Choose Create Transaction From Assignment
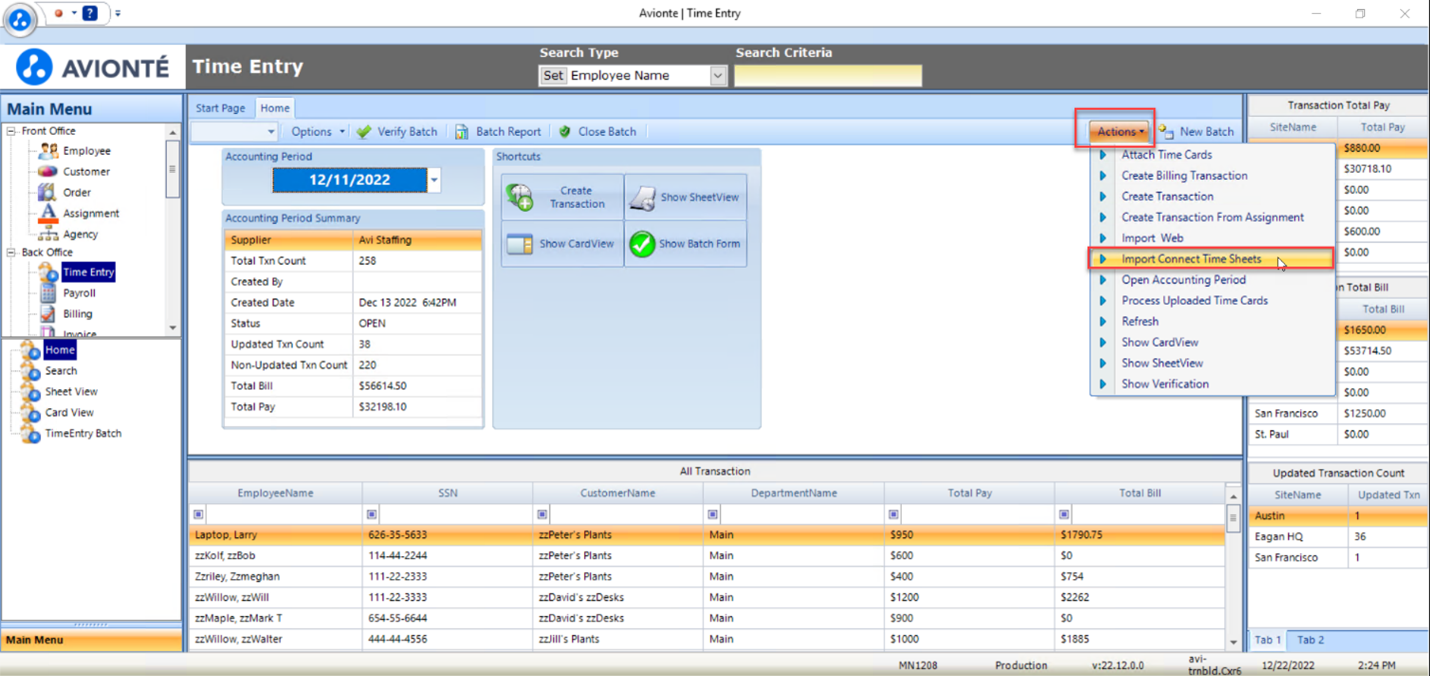Image resolution: width=1430 pixels, height=676 pixels. (1212, 217)
